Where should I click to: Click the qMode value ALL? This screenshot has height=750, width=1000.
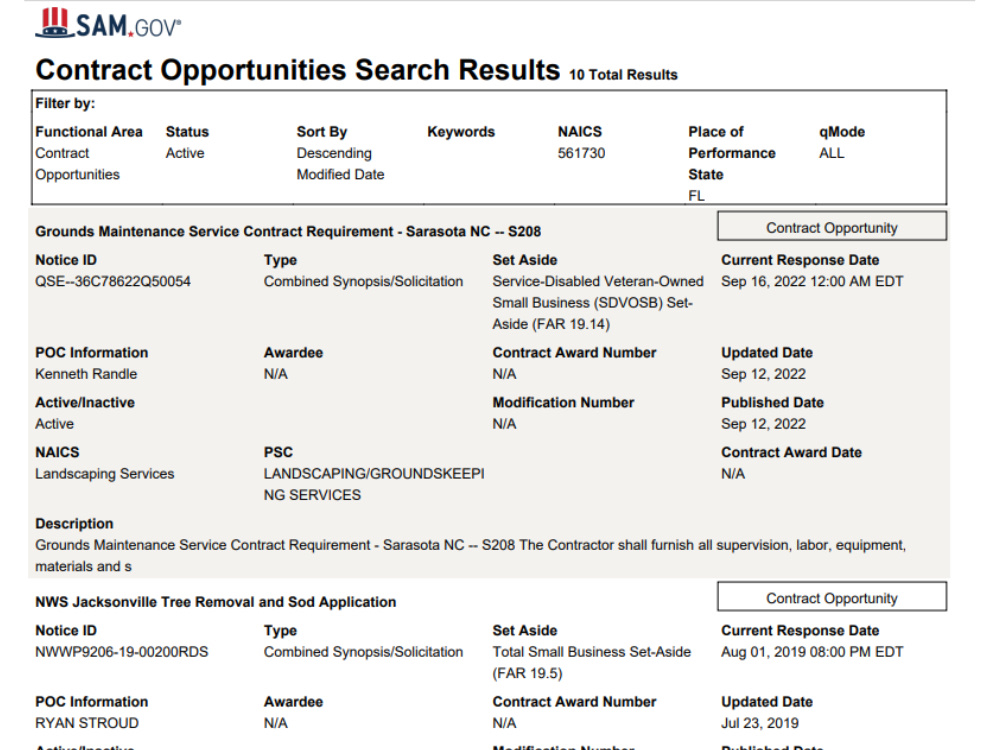pyautogui.click(x=831, y=153)
